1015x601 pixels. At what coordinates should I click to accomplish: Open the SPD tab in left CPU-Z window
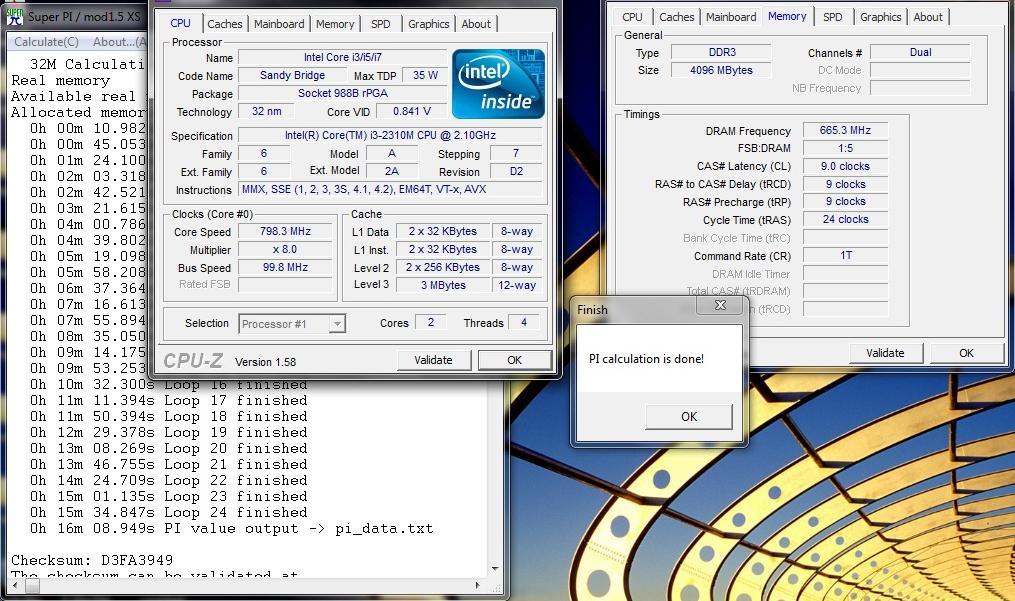[381, 24]
